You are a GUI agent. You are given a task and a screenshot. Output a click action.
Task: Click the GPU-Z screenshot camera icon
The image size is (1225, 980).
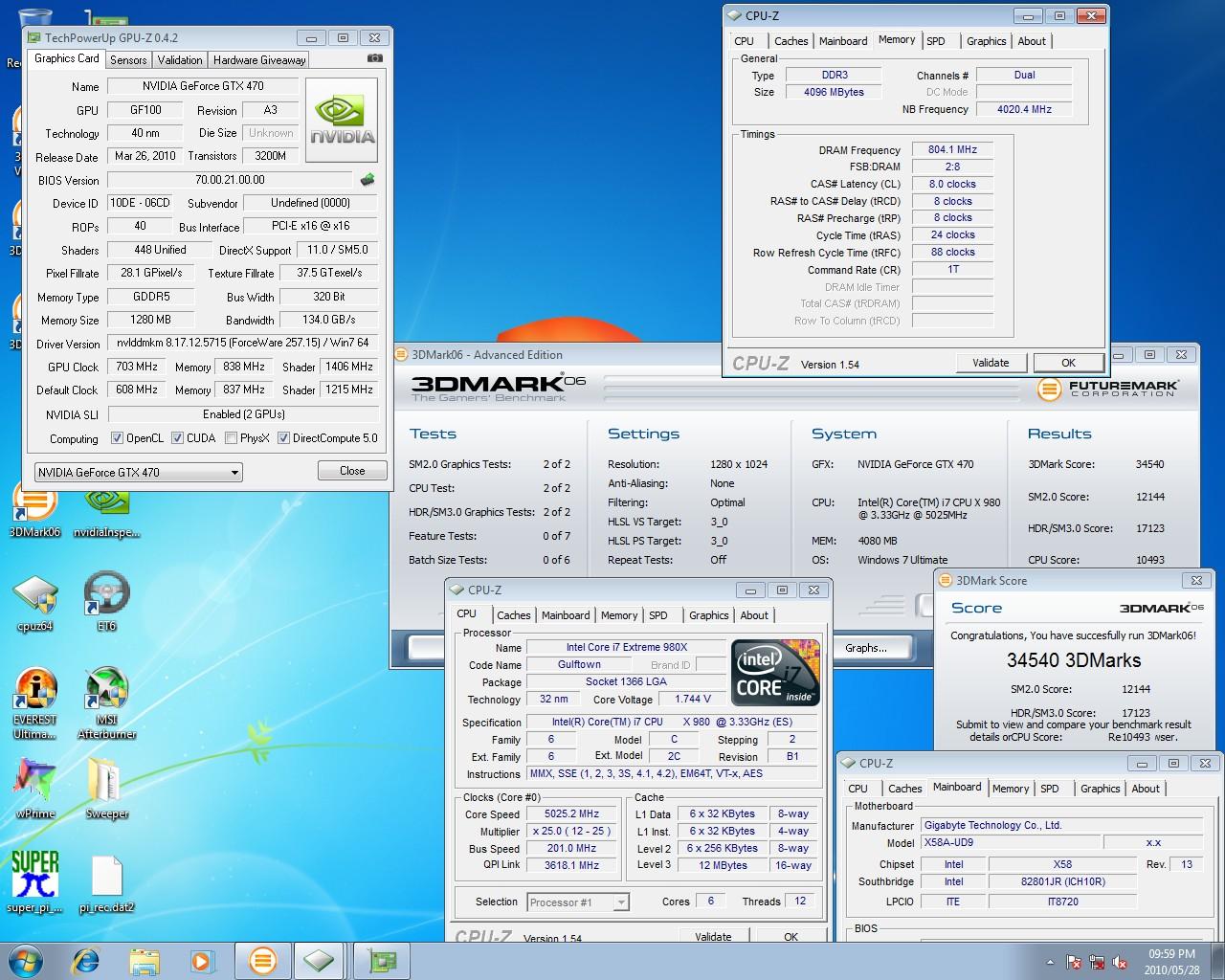tap(374, 58)
